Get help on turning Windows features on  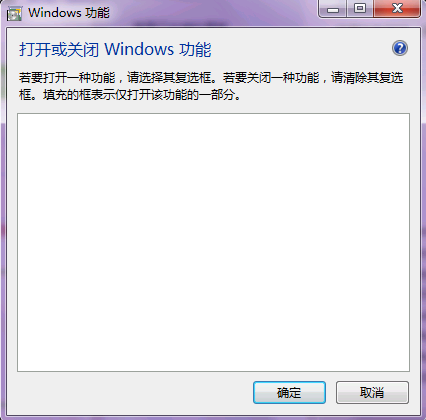pos(400,48)
